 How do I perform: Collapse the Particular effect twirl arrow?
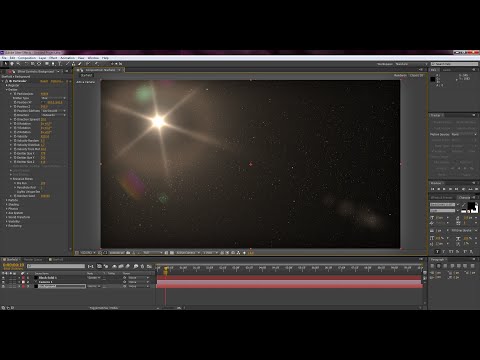(x=3, y=81)
